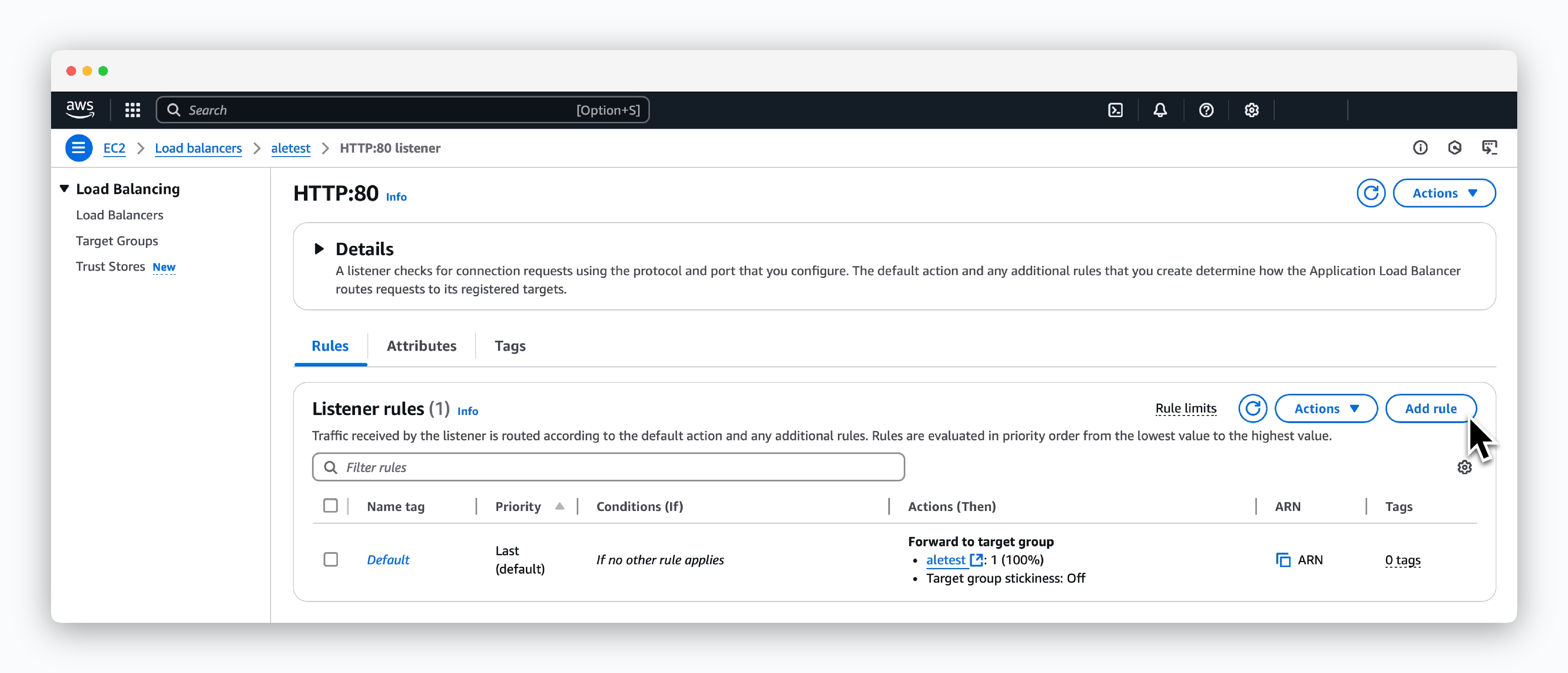
Task: Open the page-level Actions dropdown
Action: click(1444, 193)
